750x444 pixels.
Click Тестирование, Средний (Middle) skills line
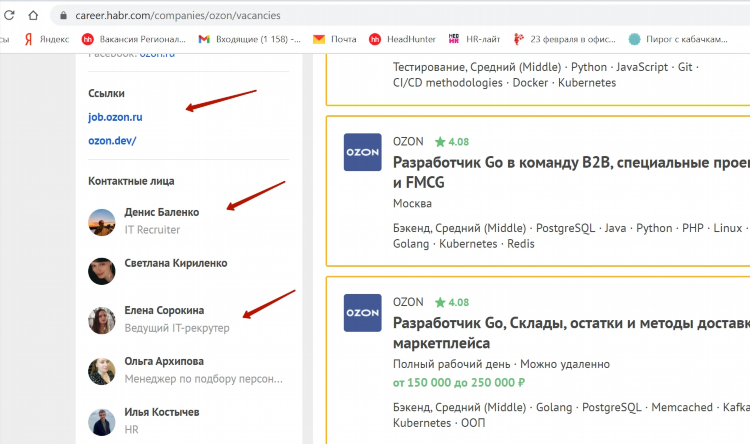click(546, 67)
